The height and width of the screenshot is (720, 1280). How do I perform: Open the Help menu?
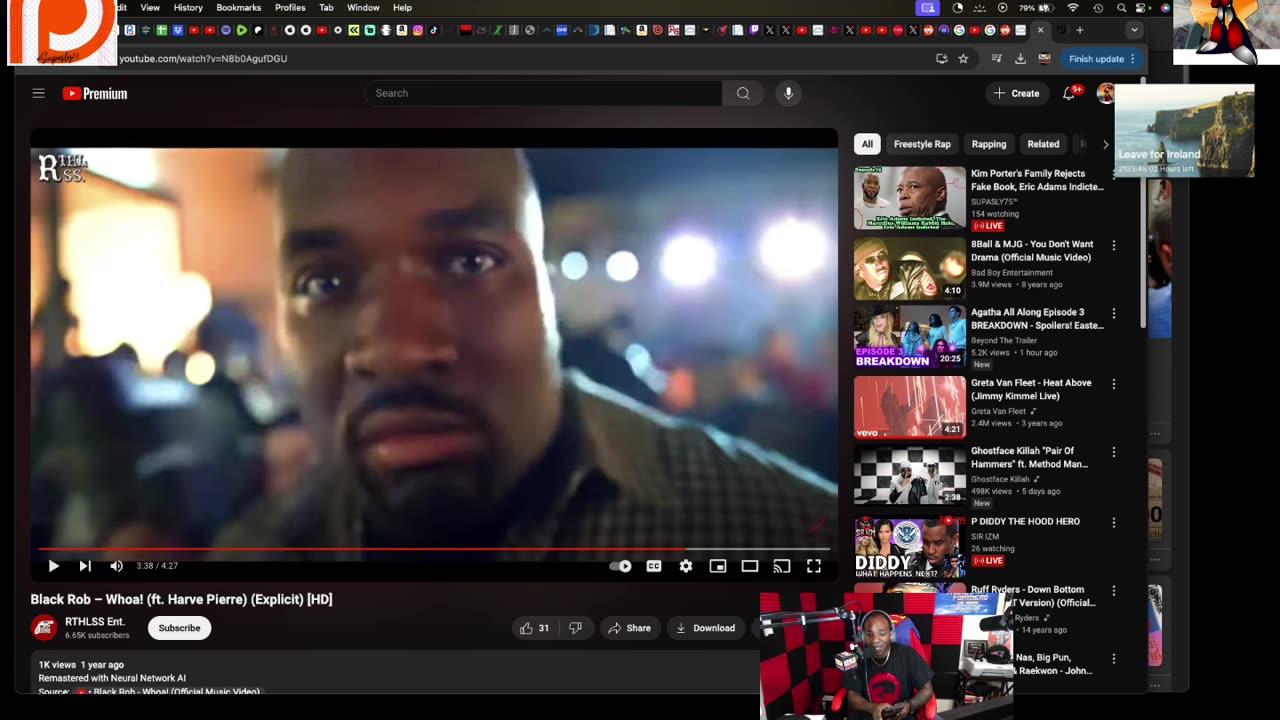click(402, 8)
